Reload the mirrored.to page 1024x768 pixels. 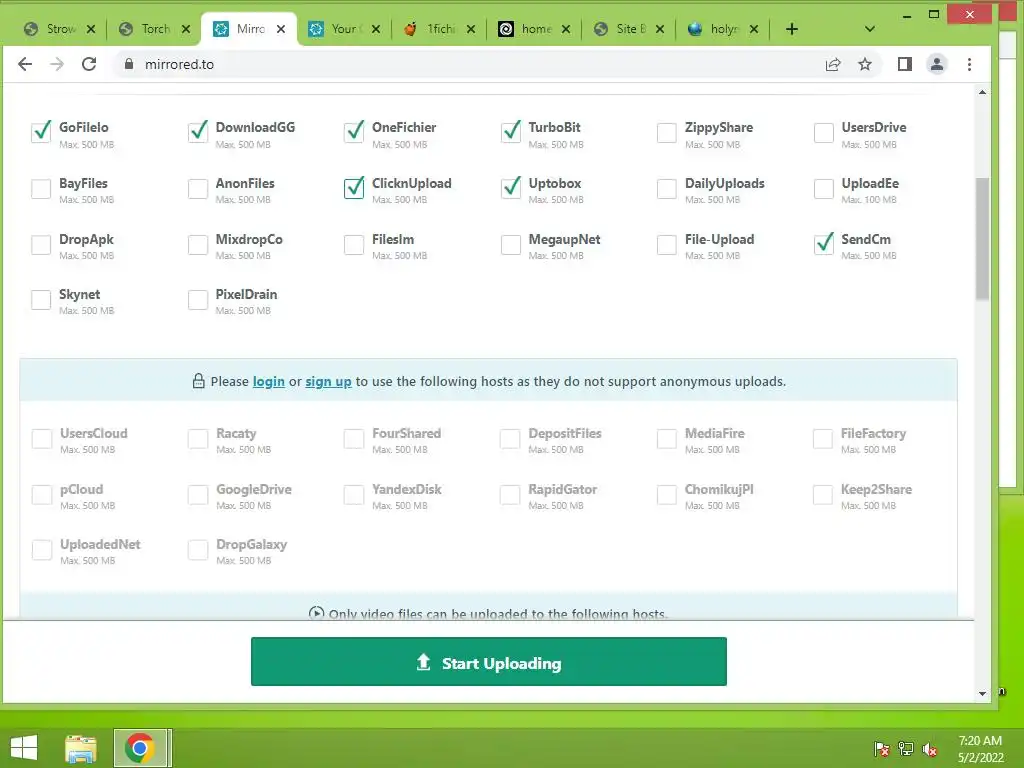click(89, 64)
